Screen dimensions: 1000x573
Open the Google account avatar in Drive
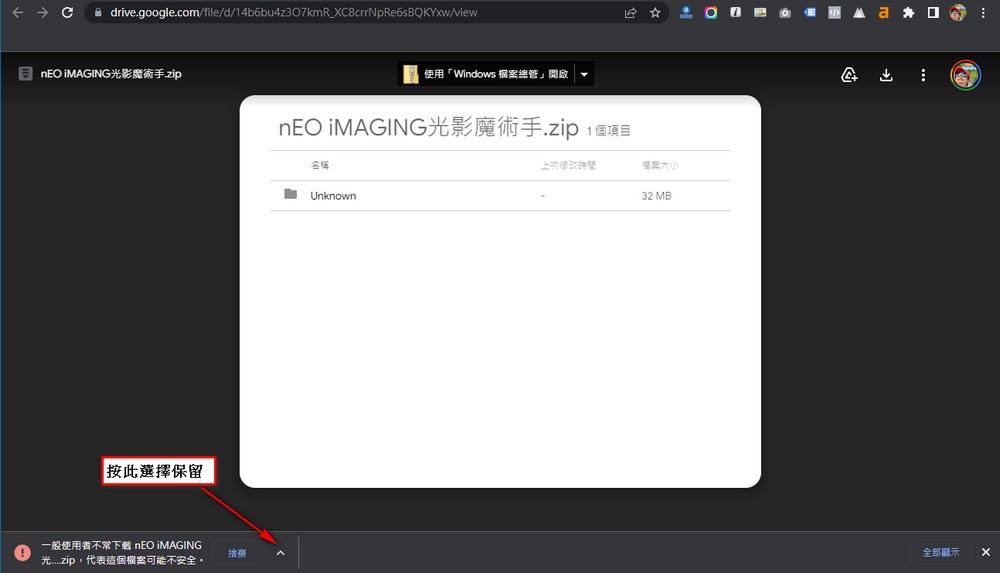(x=965, y=75)
